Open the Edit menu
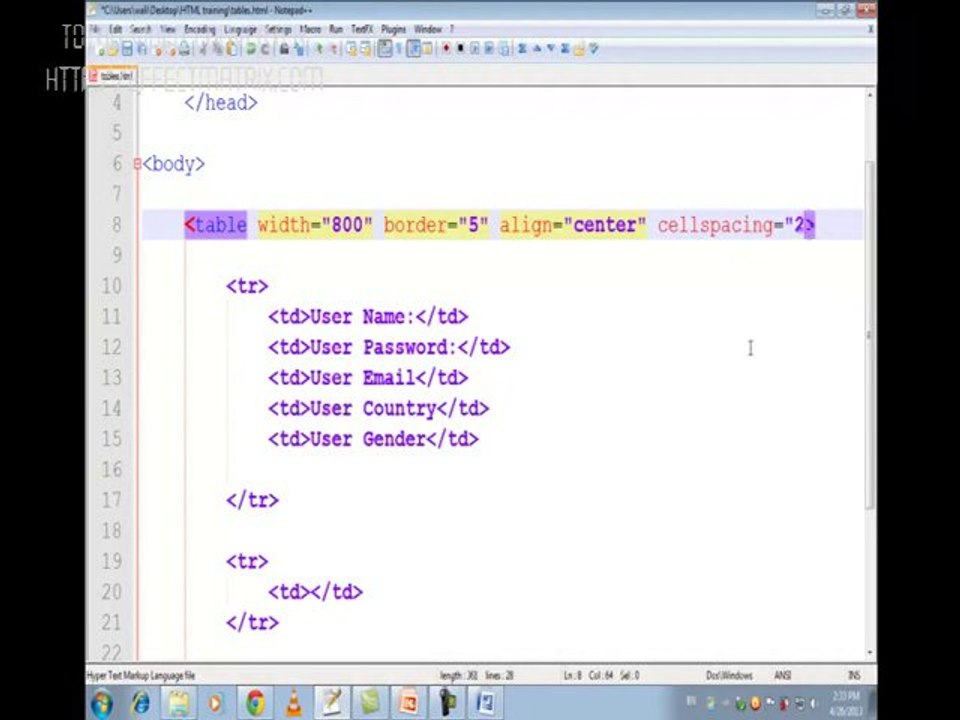 tap(115, 29)
